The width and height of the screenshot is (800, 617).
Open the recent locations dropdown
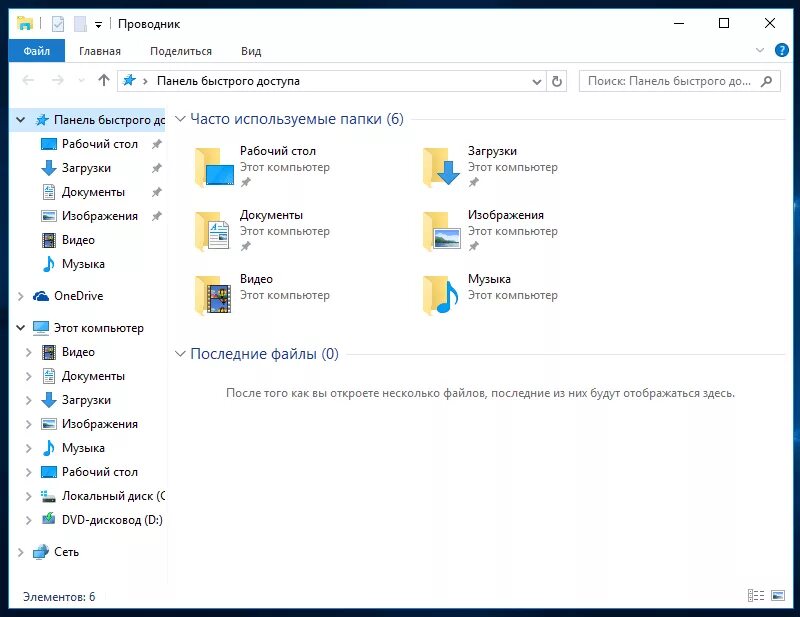tap(81, 81)
